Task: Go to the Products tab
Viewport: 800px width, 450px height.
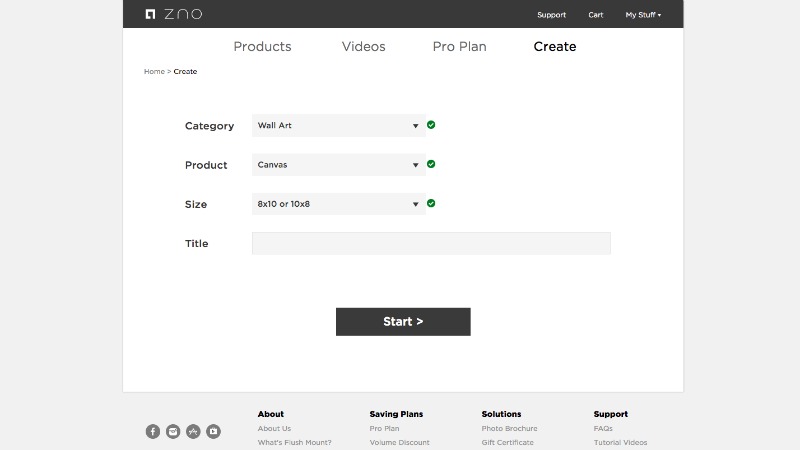Action: [x=262, y=46]
